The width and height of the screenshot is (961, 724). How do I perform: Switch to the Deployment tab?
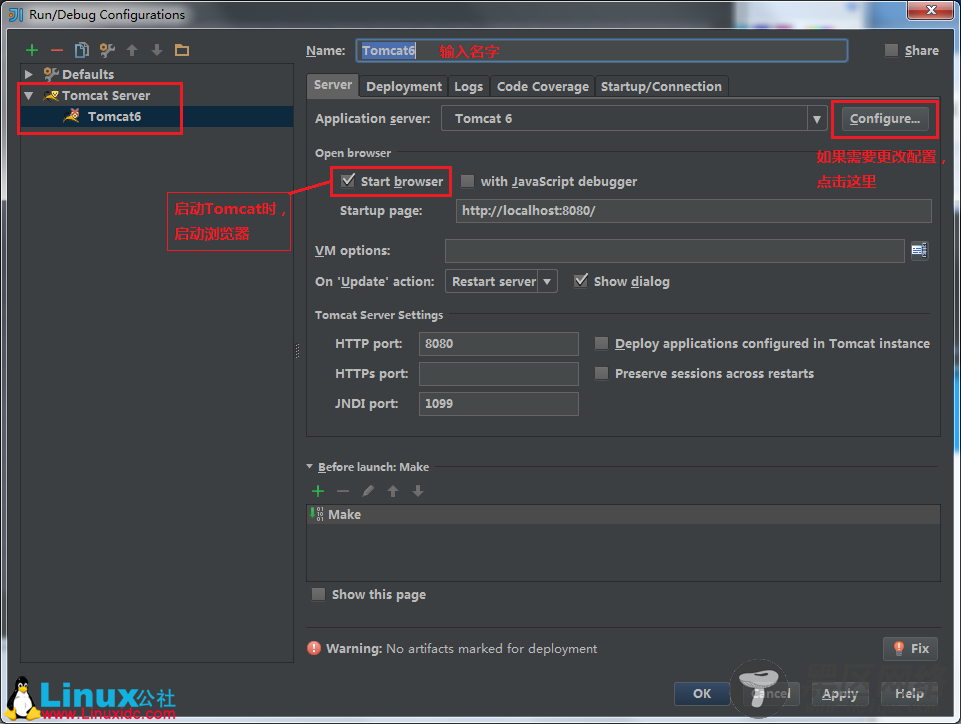pos(404,86)
